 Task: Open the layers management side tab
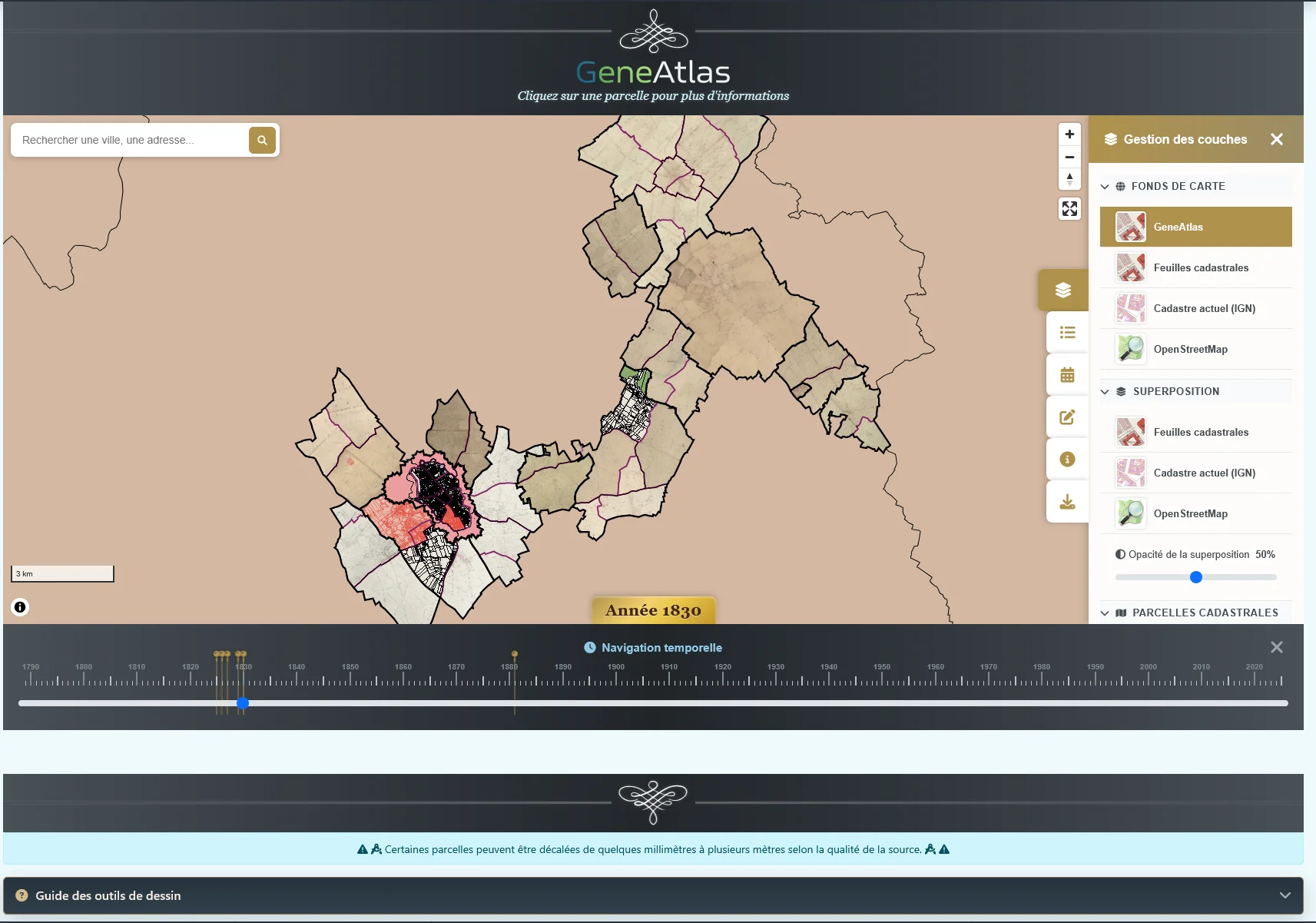[1063, 290]
